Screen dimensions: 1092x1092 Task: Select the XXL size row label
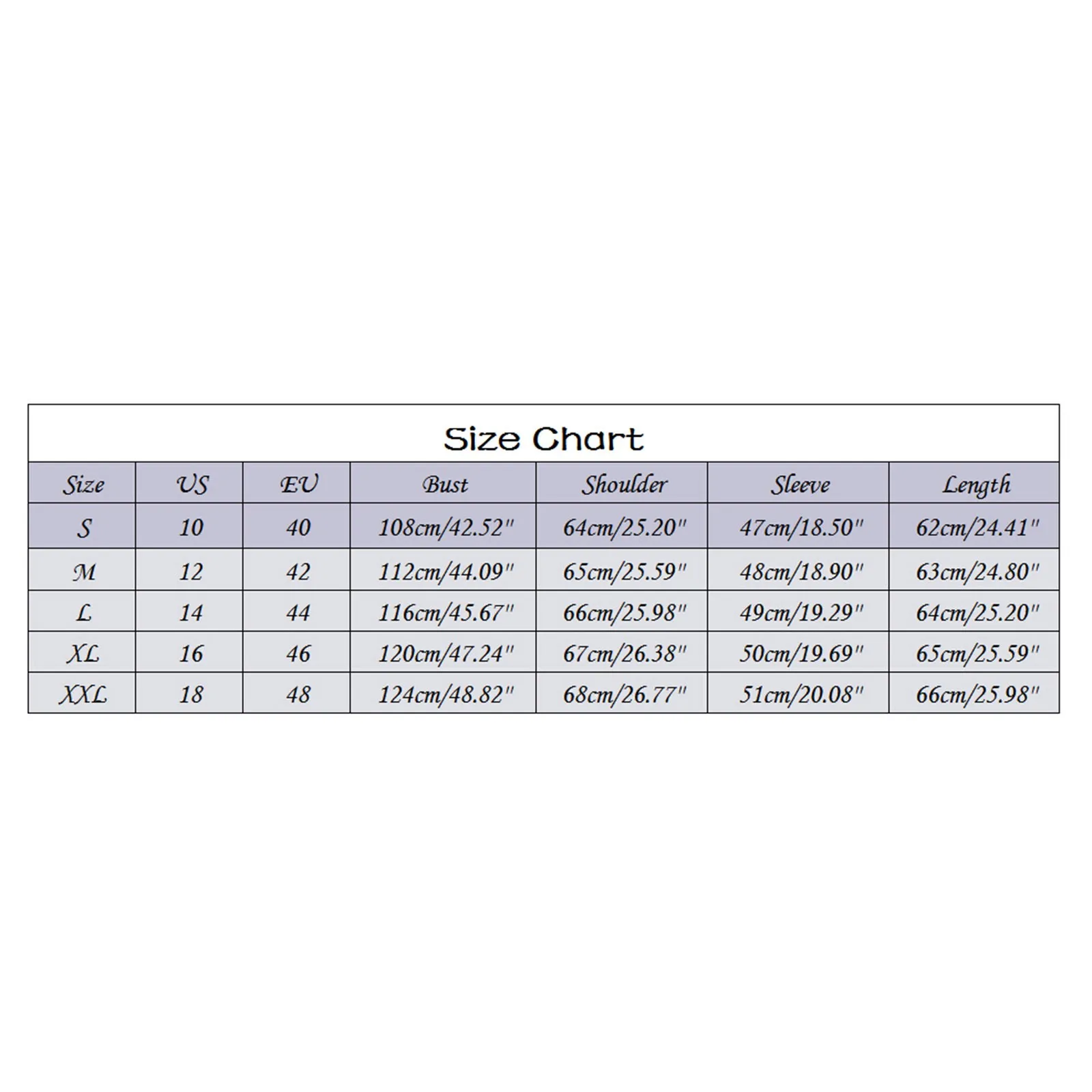pyautogui.click(x=83, y=695)
